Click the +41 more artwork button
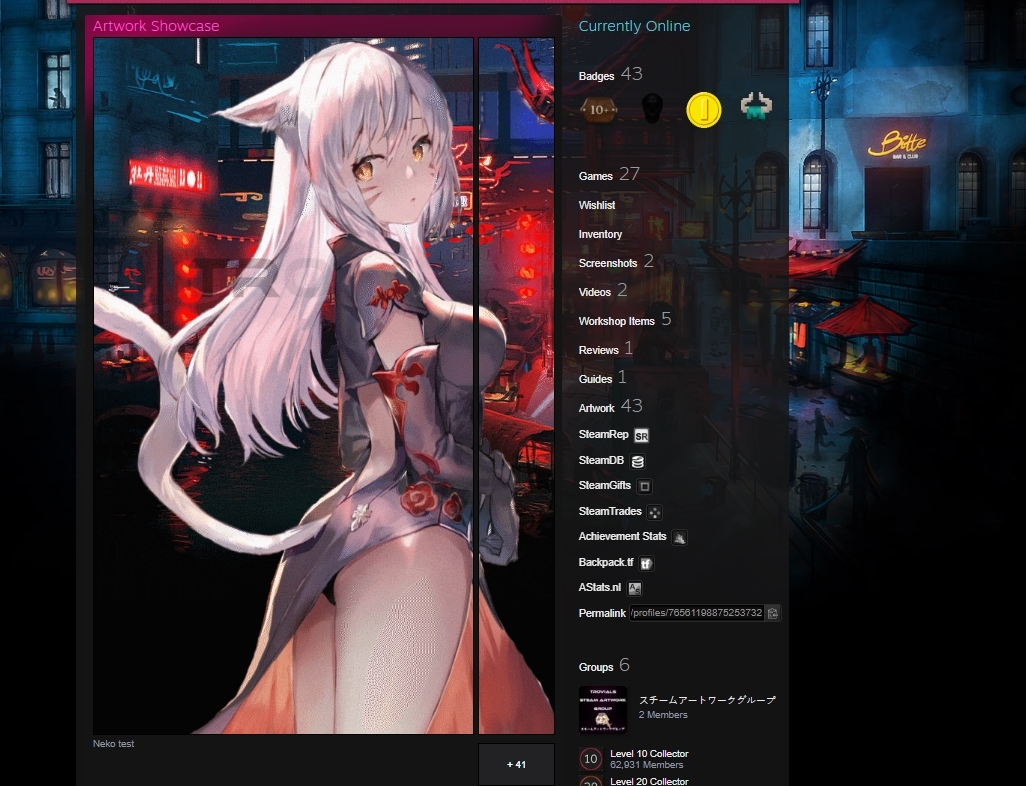This screenshot has width=1026, height=786. click(x=516, y=764)
